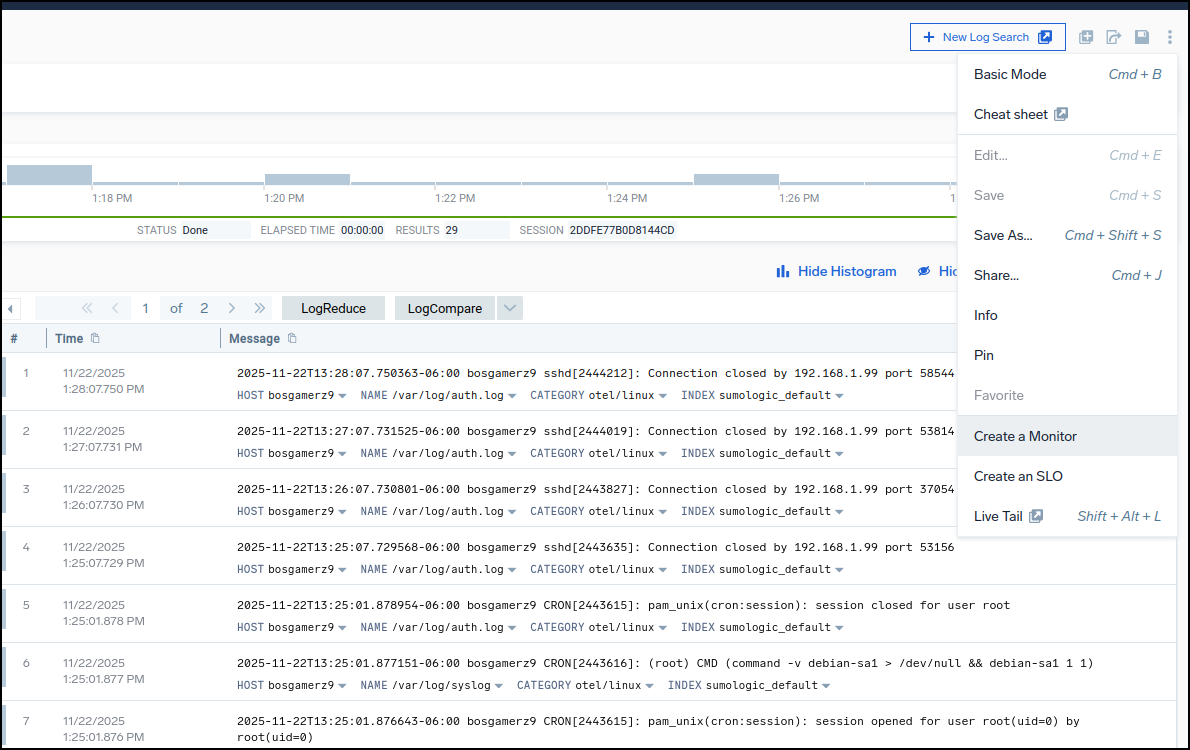Click the share arrow icon in top toolbar

[x=1113, y=37]
